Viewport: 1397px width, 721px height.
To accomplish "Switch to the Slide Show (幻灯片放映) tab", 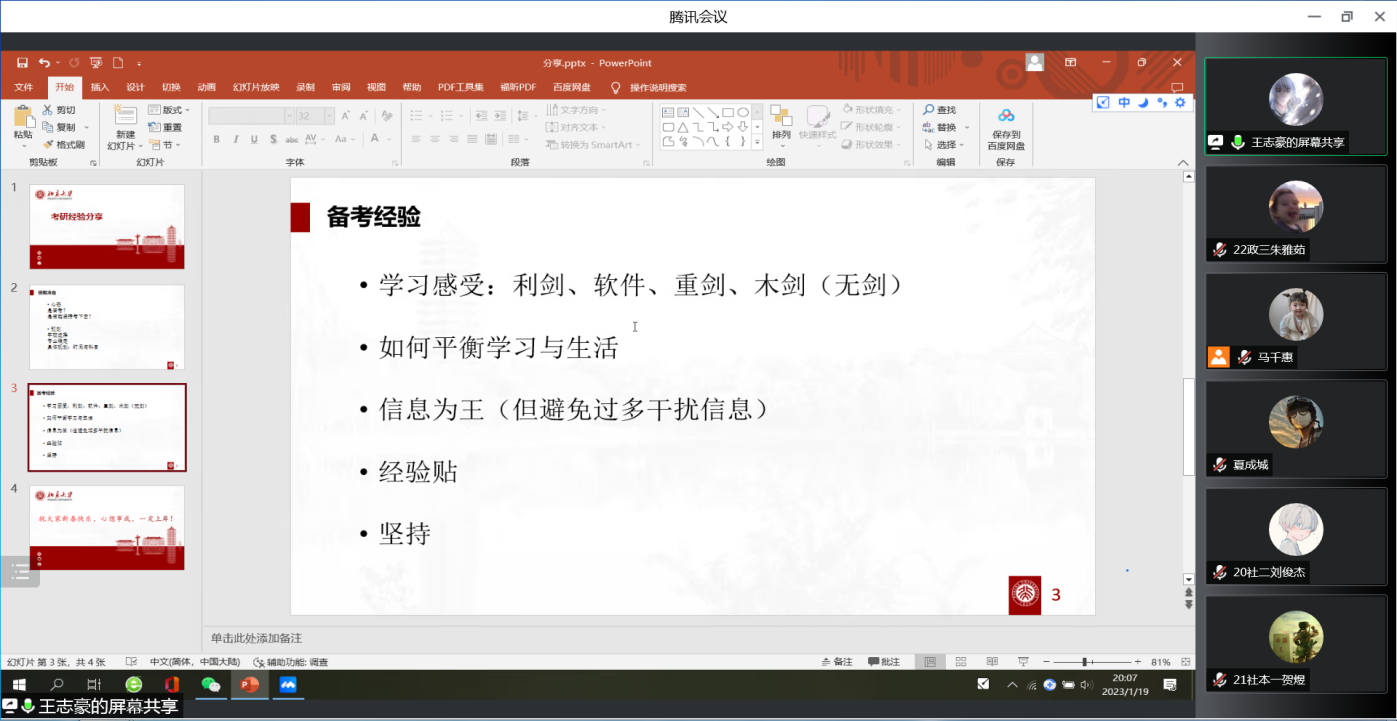I will 256,87.
